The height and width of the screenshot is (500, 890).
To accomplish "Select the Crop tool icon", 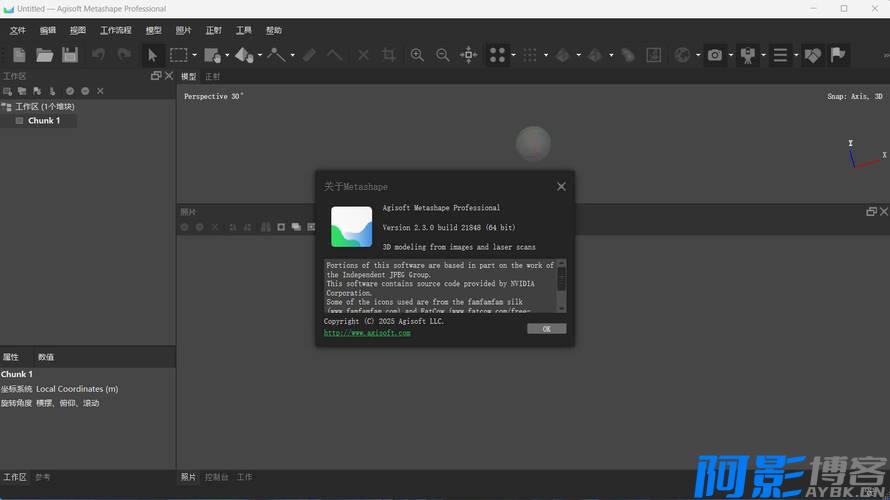I will 389,55.
